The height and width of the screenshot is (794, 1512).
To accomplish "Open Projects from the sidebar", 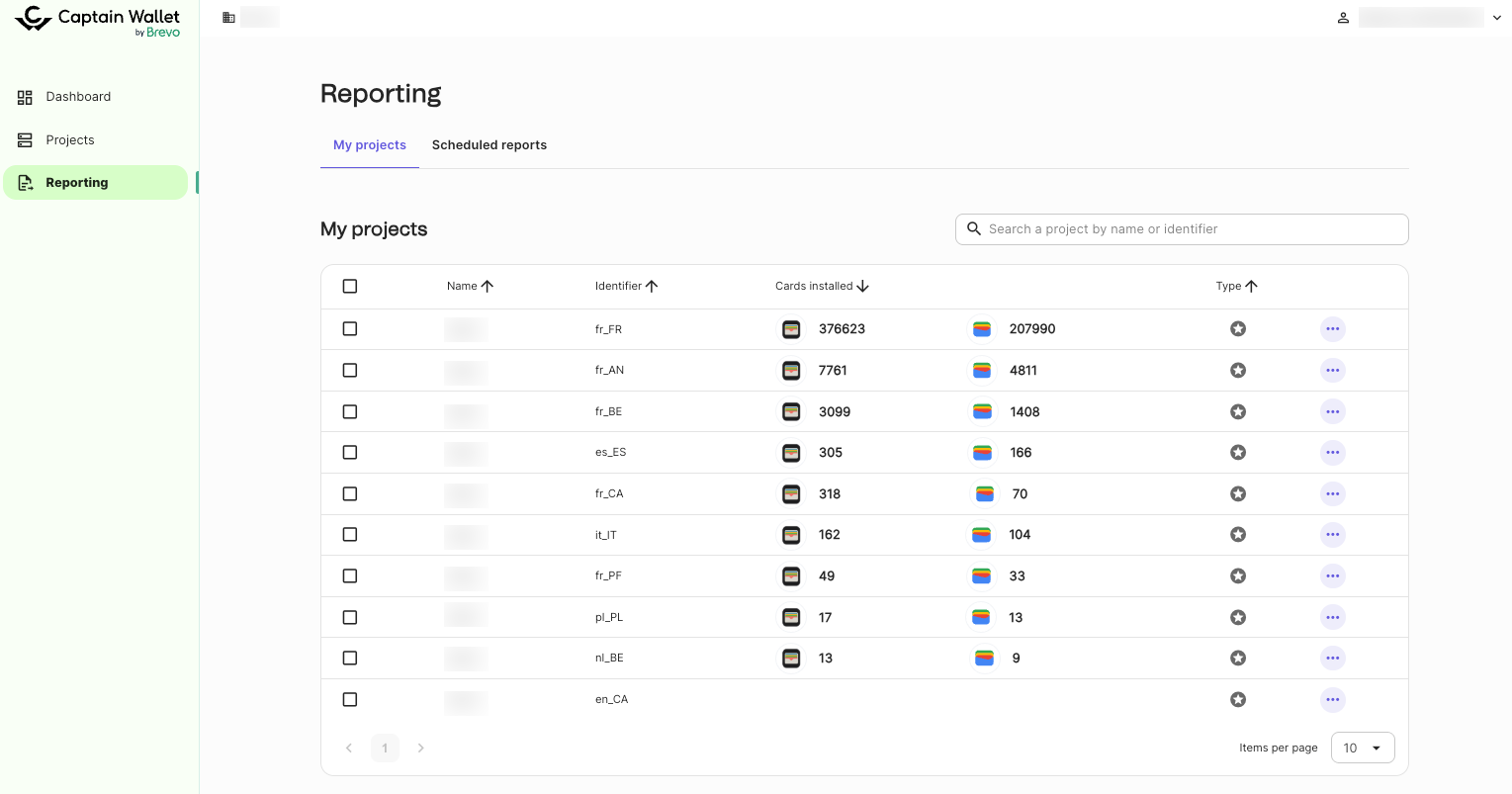I will [70, 140].
